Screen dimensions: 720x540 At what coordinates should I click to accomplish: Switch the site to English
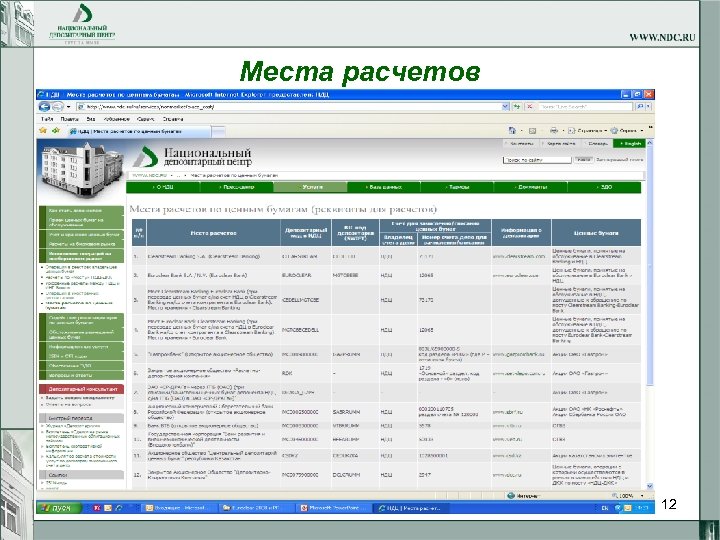click(x=629, y=144)
